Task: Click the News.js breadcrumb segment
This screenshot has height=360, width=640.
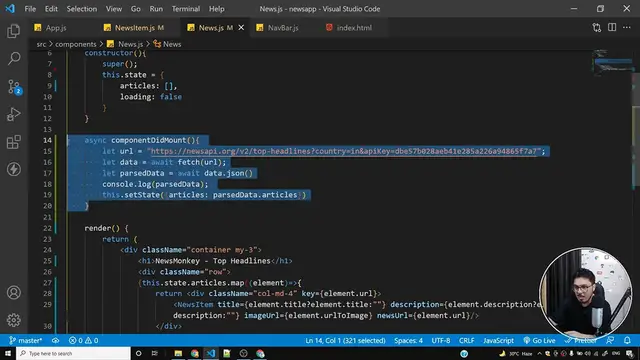Action: point(130,44)
